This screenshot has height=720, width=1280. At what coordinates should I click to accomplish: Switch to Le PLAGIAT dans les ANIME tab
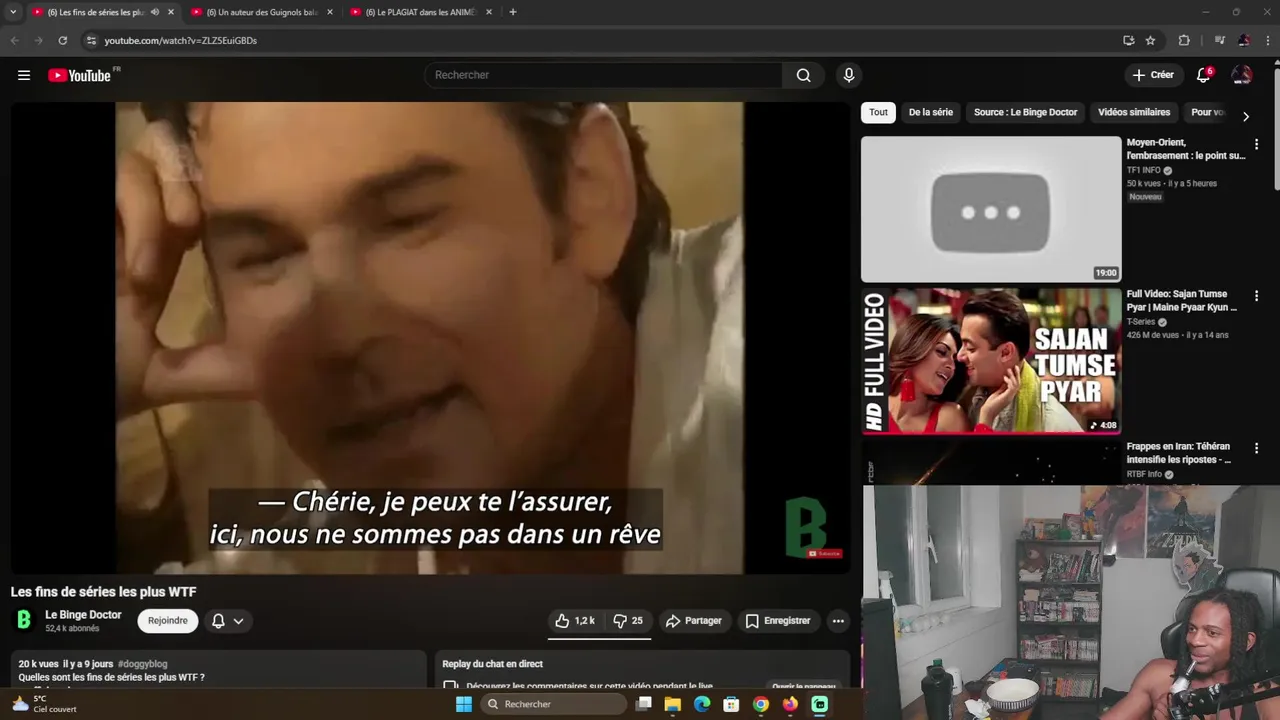421,12
